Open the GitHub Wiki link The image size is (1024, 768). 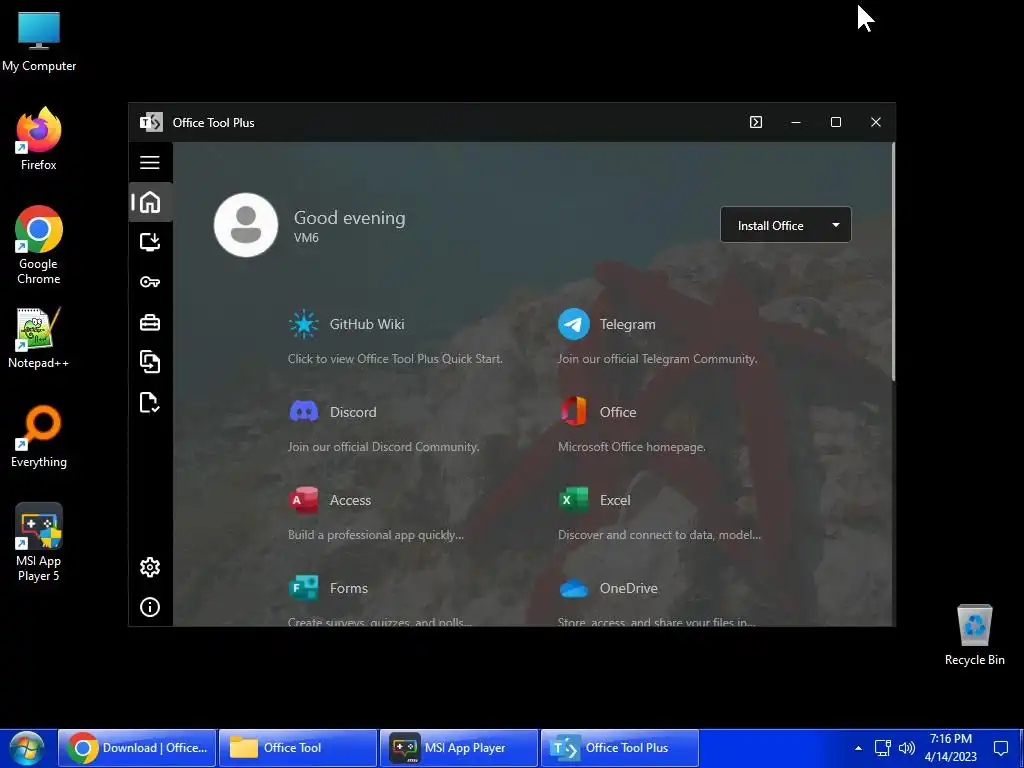366,324
